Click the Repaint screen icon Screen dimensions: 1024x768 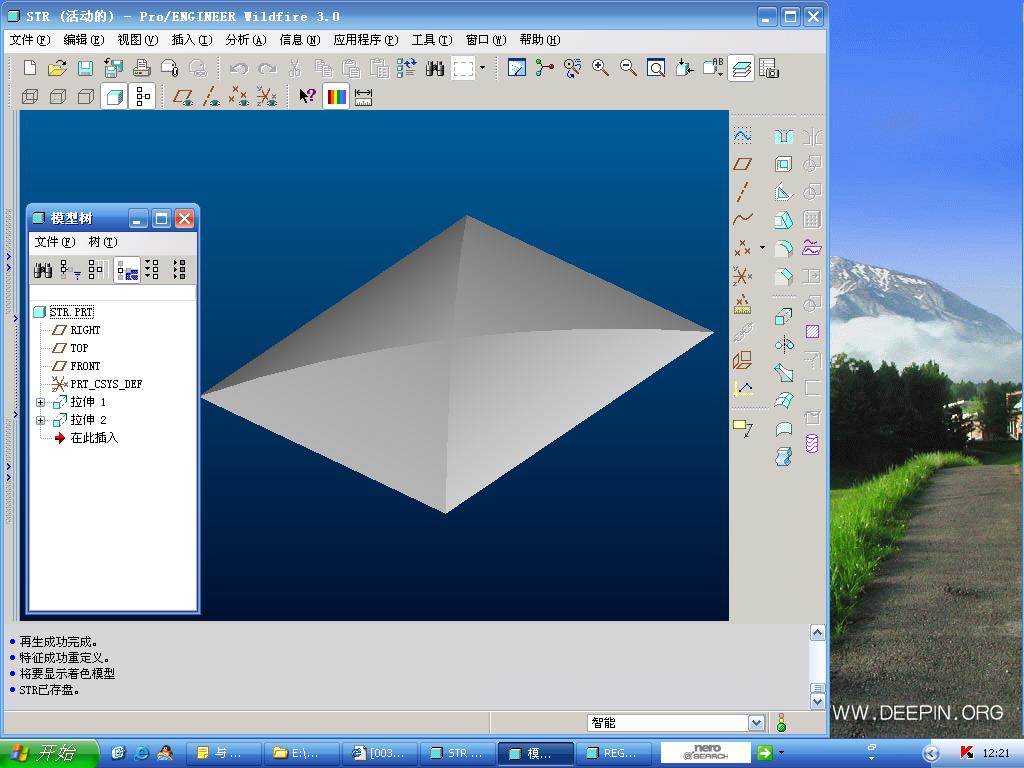517,68
